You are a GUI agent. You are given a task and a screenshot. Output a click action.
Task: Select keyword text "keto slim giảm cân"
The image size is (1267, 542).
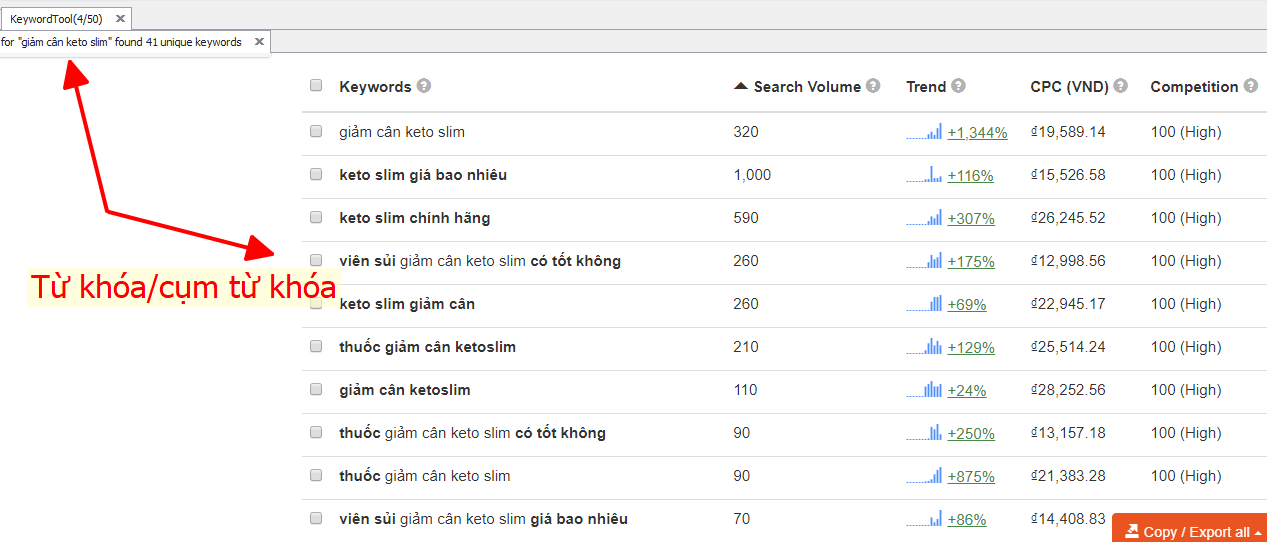click(407, 304)
